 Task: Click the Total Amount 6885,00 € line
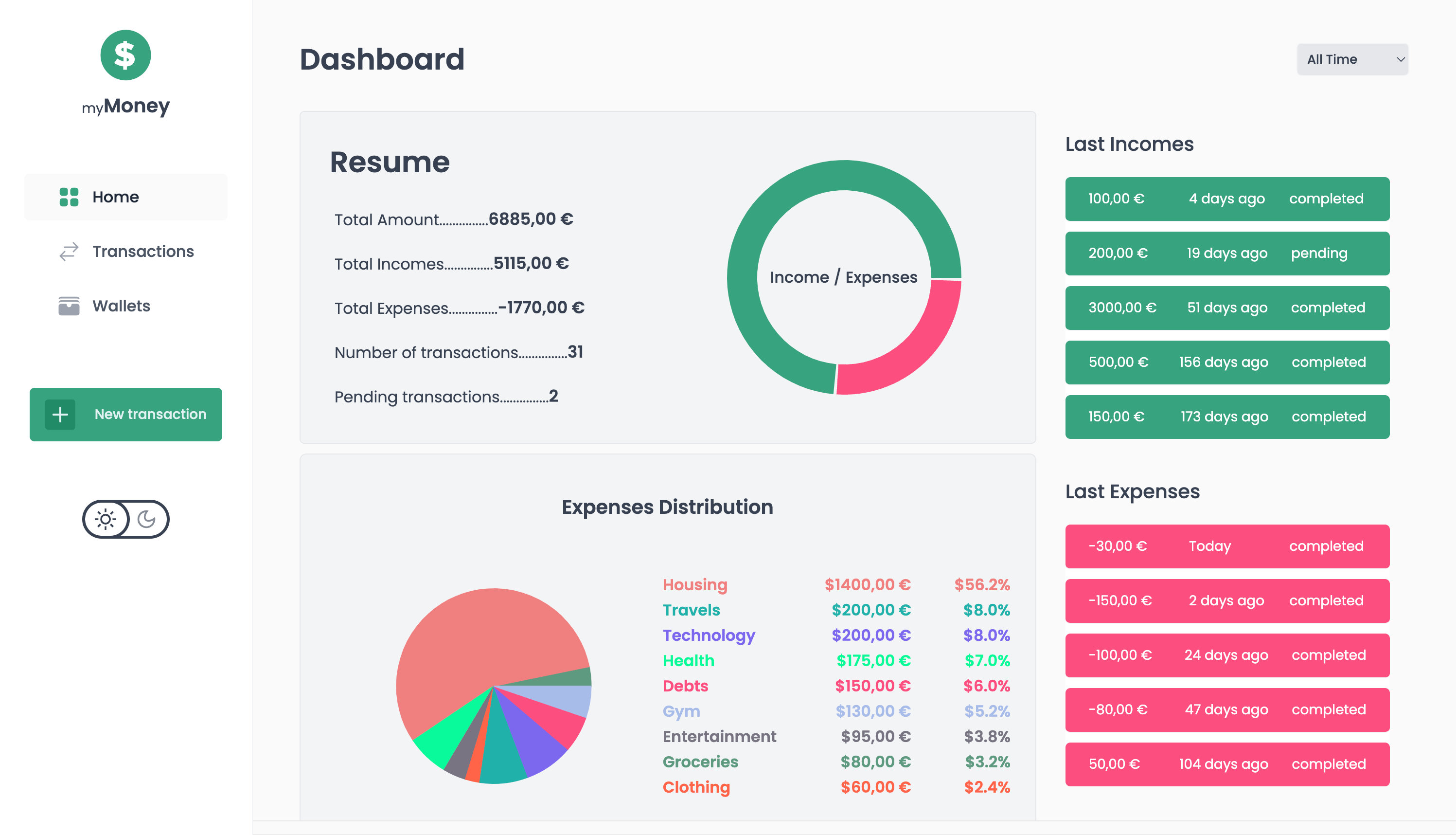click(454, 219)
